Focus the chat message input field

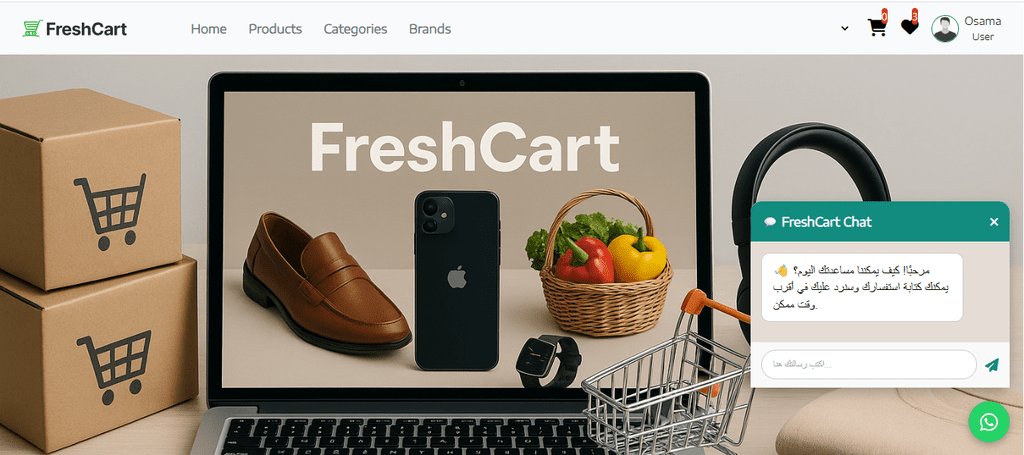[x=869, y=364]
